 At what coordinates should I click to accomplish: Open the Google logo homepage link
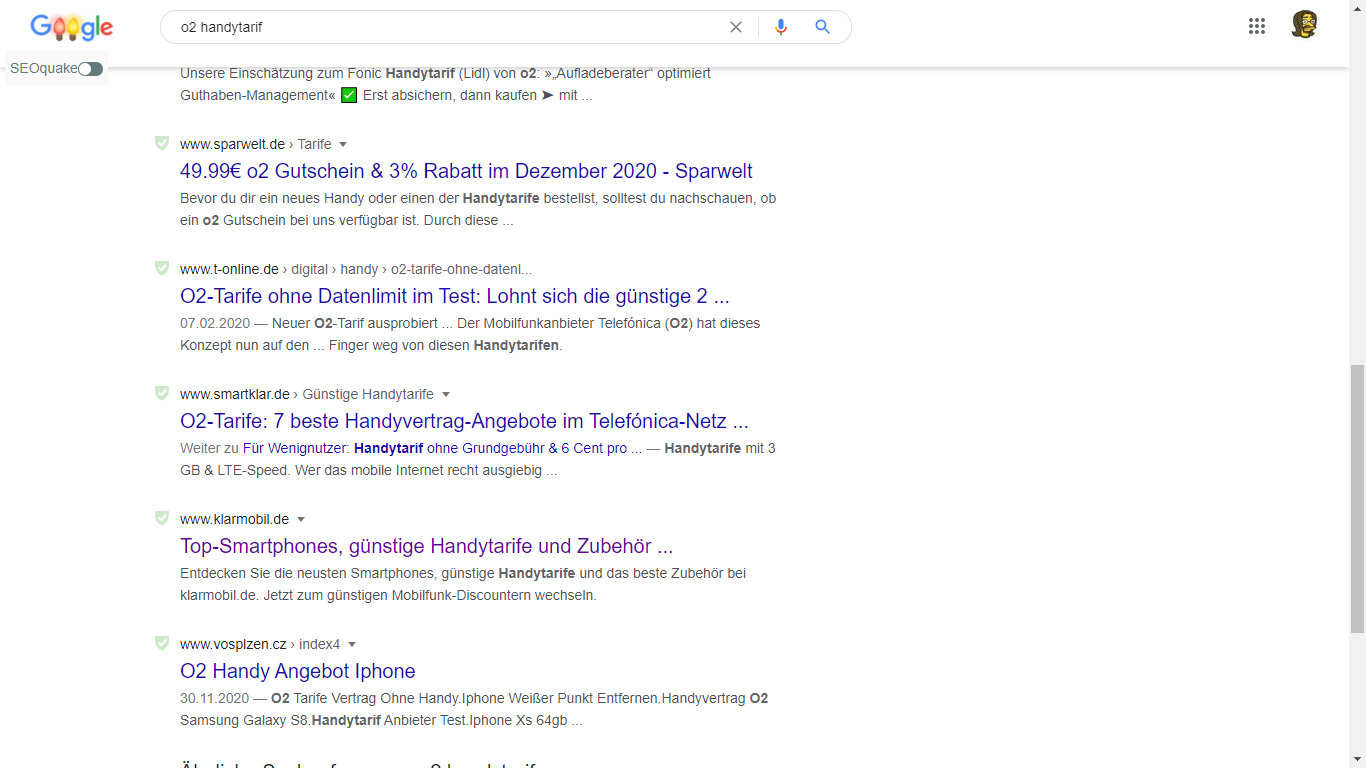pyautogui.click(x=71, y=28)
